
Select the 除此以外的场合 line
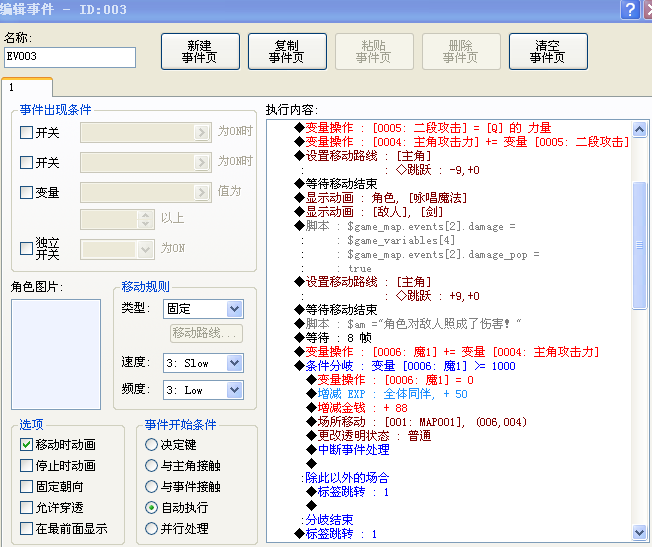(345, 478)
